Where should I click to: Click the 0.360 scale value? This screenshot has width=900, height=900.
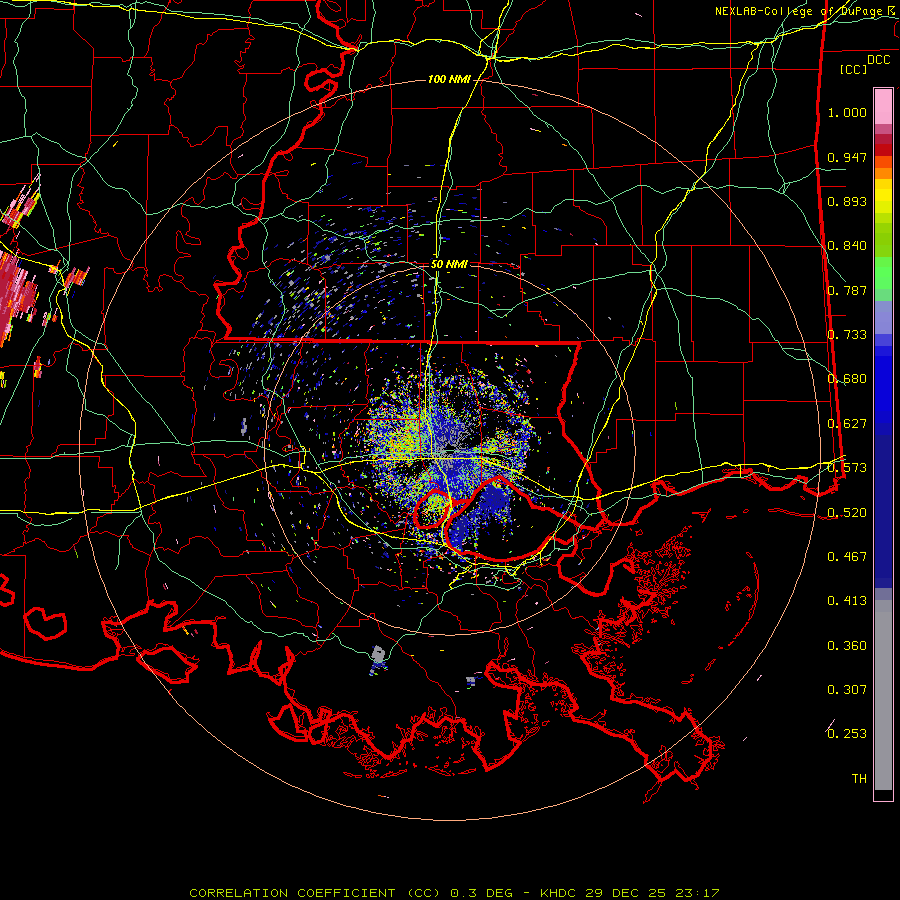(847, 646)
